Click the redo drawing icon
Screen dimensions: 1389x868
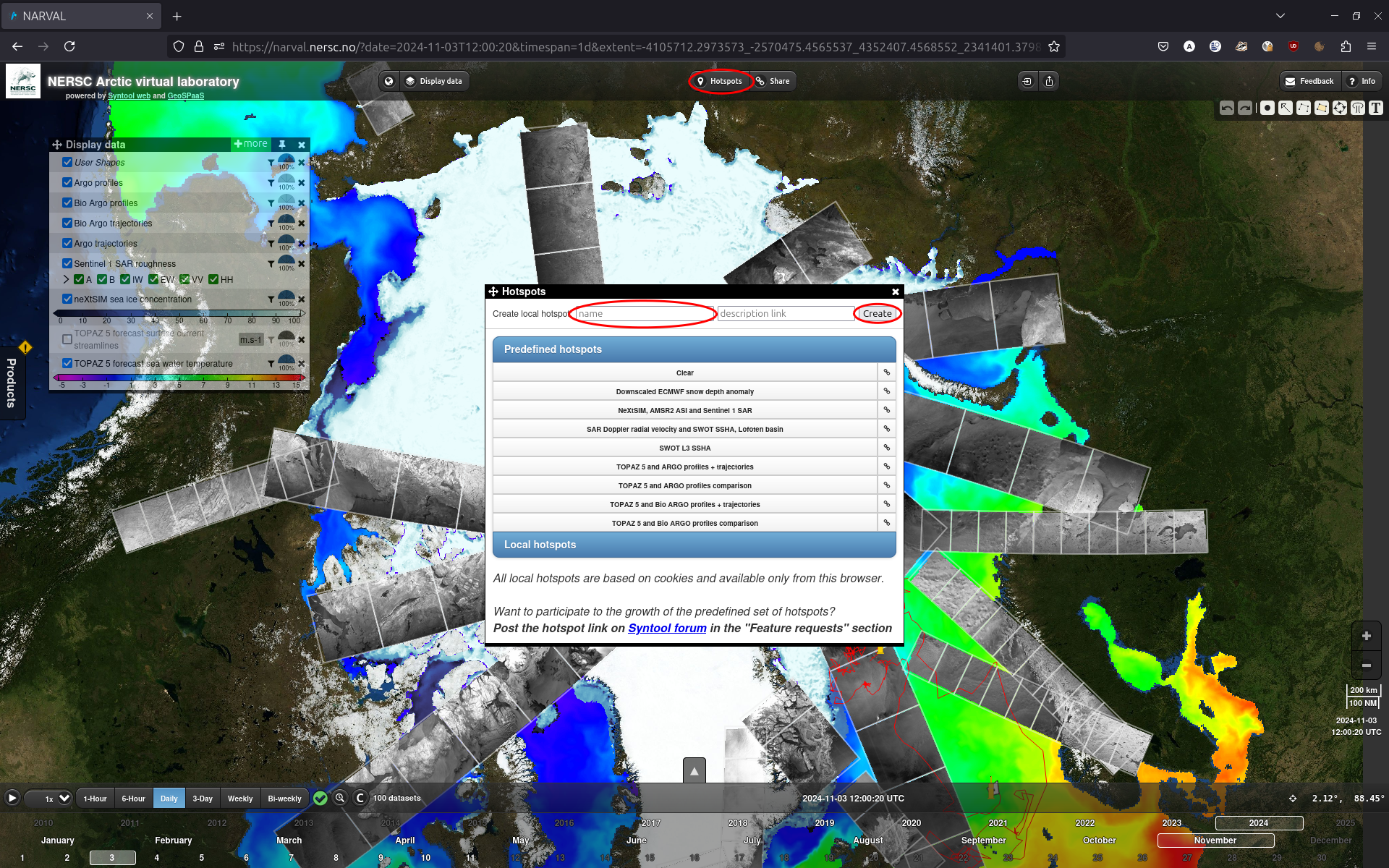click(1244, 108)
